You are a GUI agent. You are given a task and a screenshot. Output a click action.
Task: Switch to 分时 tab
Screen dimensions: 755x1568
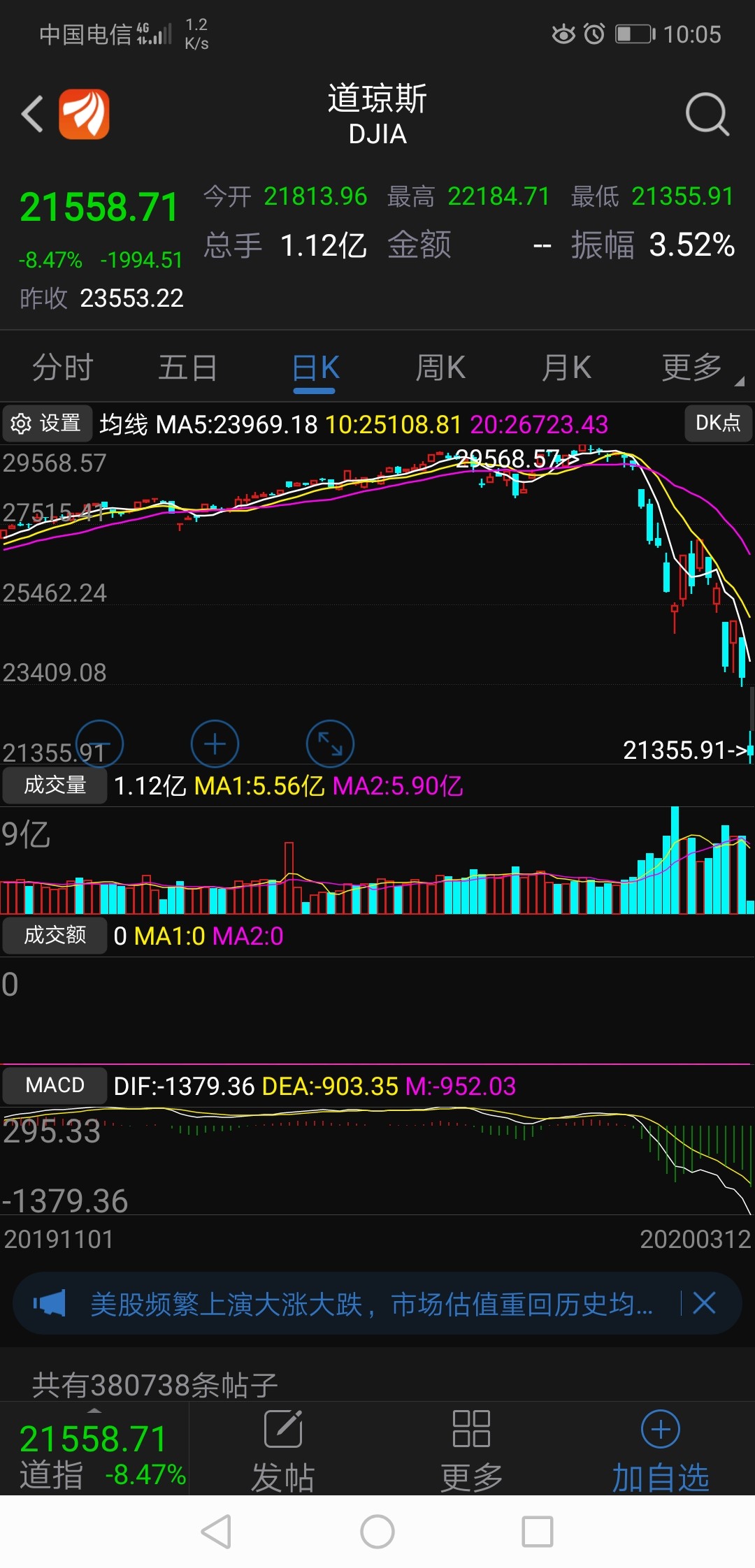pyautogui.click(x=63, y=368)
